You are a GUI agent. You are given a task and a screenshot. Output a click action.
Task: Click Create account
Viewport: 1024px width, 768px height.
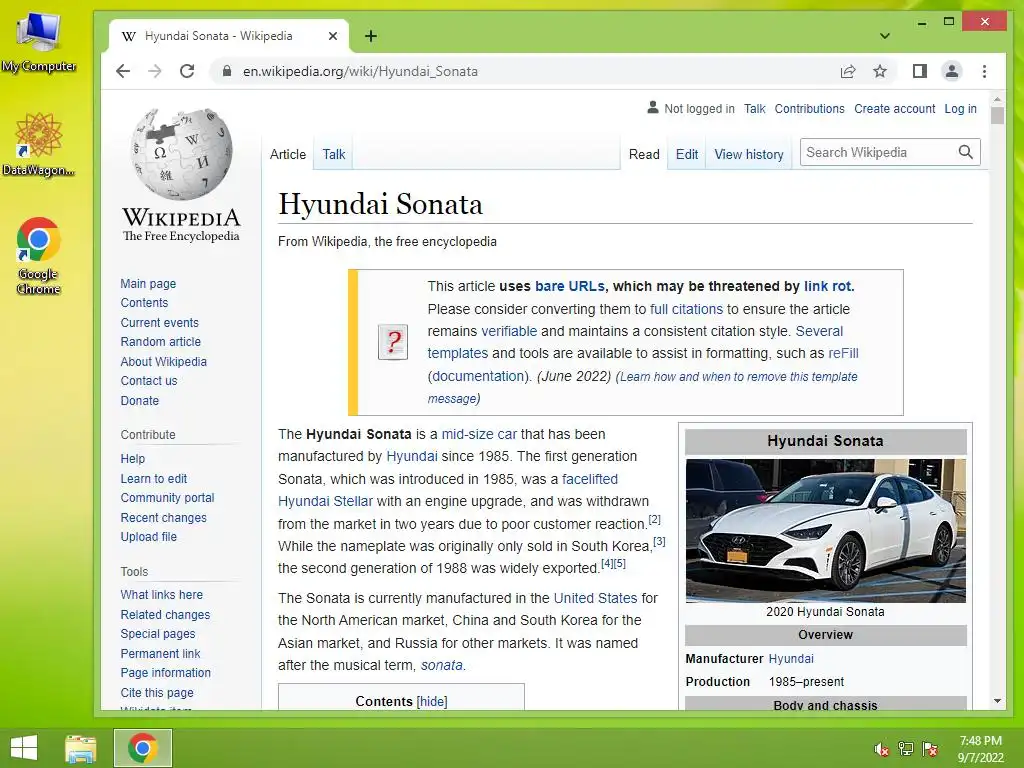pyautogui.click(x=895, y=108)
